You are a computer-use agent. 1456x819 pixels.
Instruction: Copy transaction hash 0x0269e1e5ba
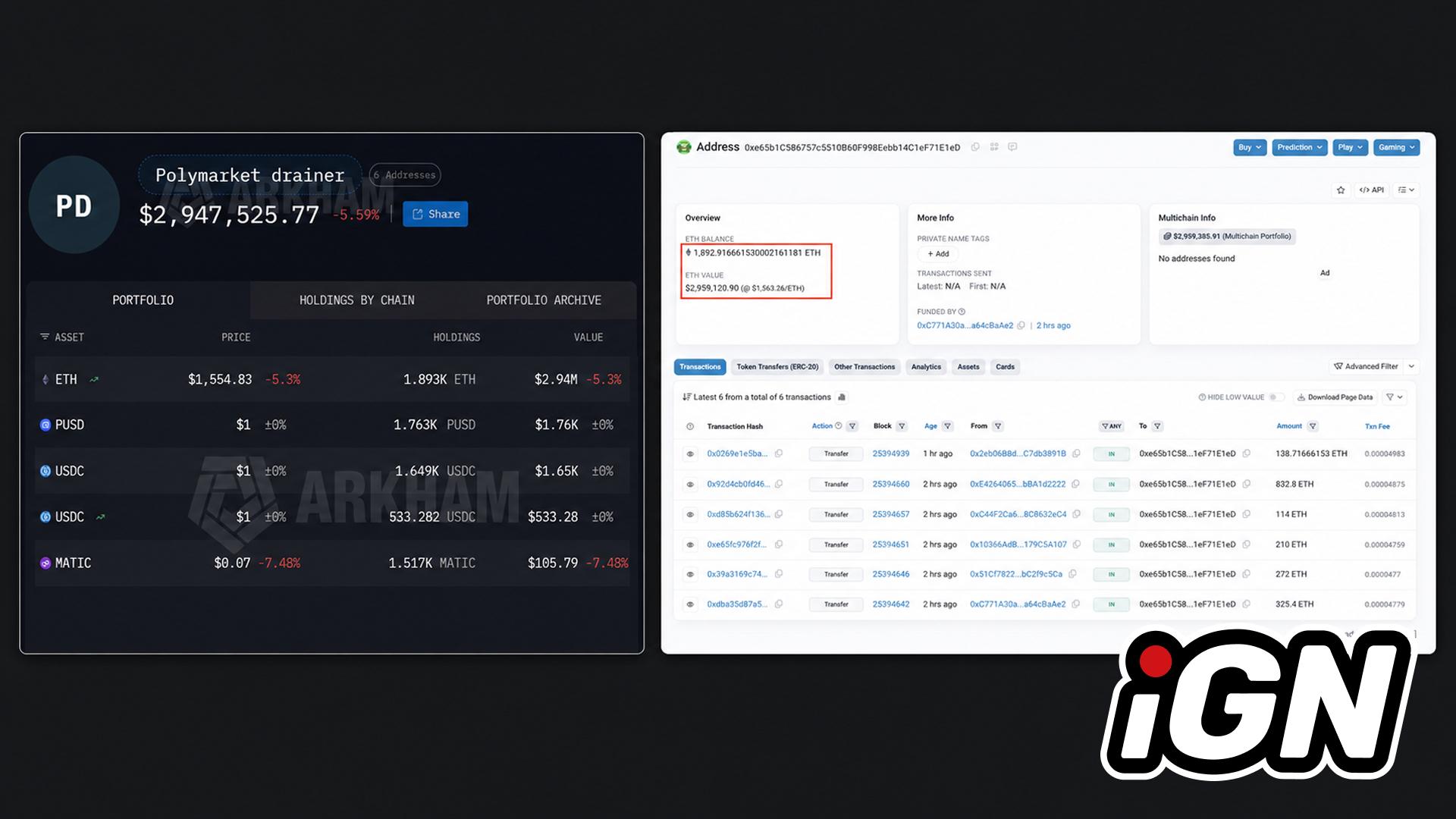click(779, 453)
